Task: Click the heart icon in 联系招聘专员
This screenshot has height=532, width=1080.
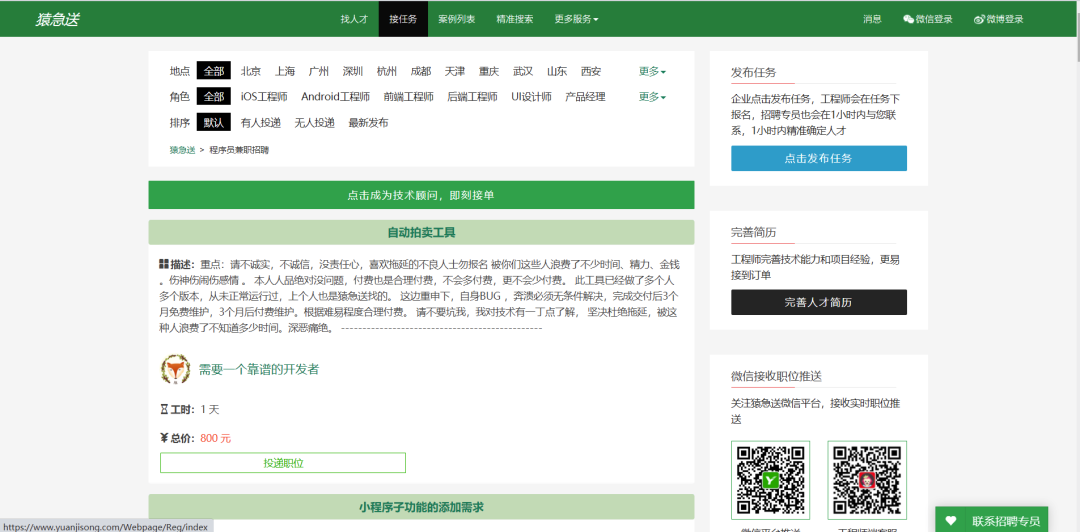Action: pyautogui.click(x=951, y=520)
